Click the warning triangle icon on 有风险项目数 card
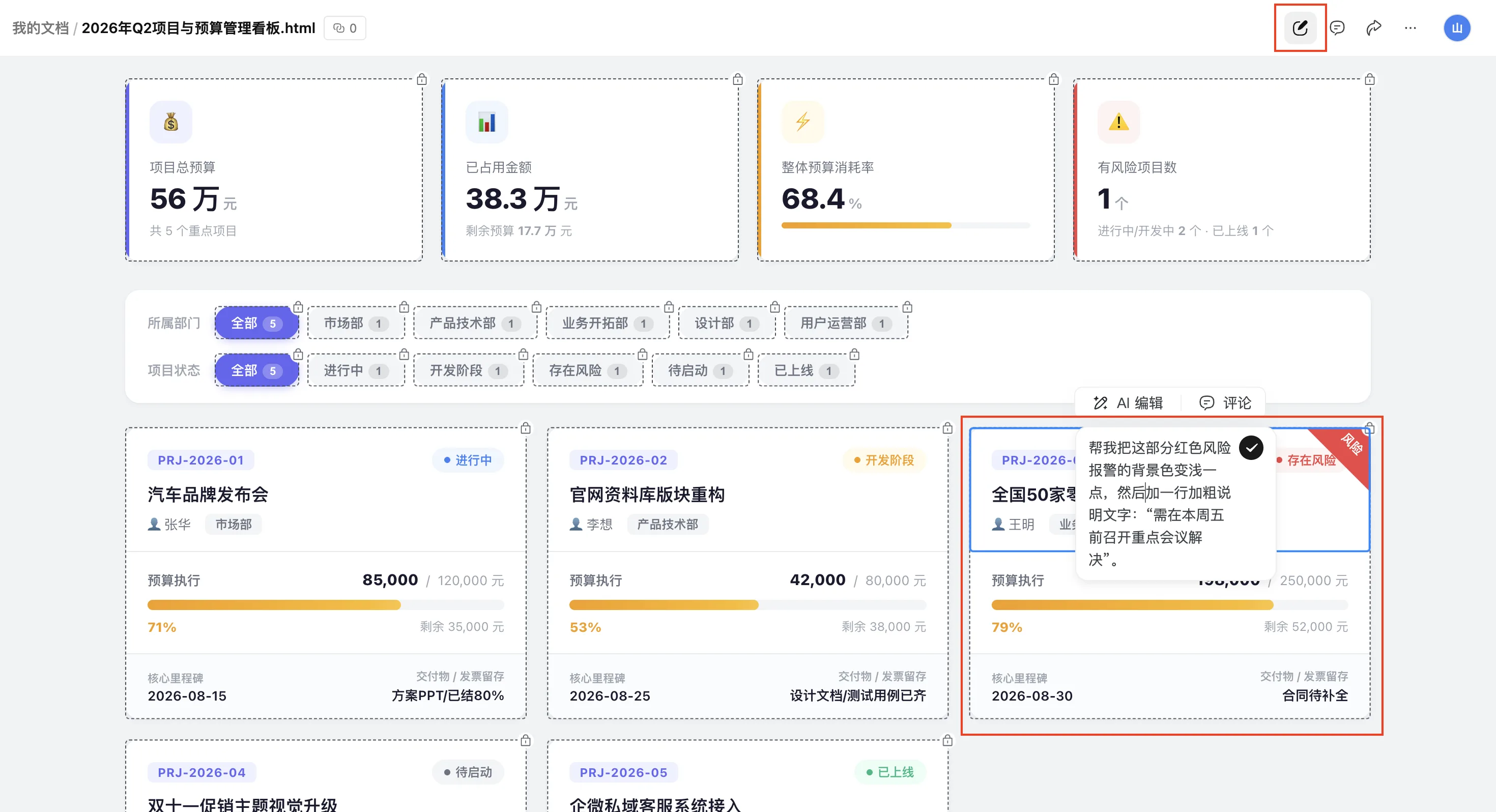The height and width of the screenshot is (812, 1496). pos(1118,122)
